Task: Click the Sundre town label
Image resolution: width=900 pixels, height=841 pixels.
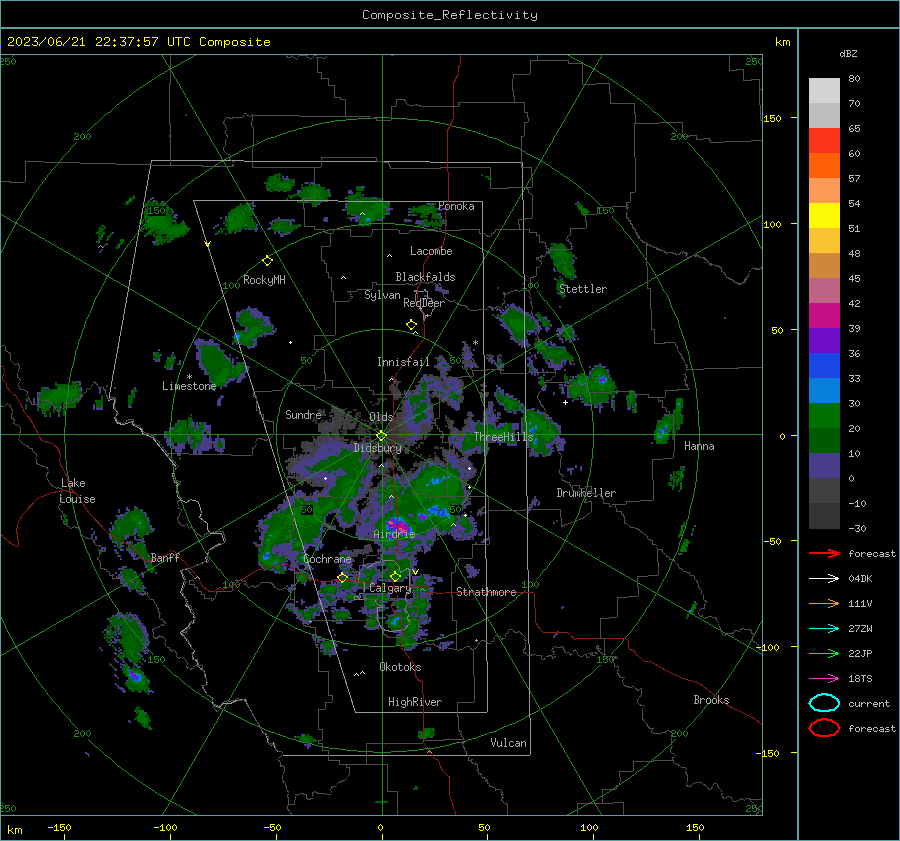Action: coord(303,415)
